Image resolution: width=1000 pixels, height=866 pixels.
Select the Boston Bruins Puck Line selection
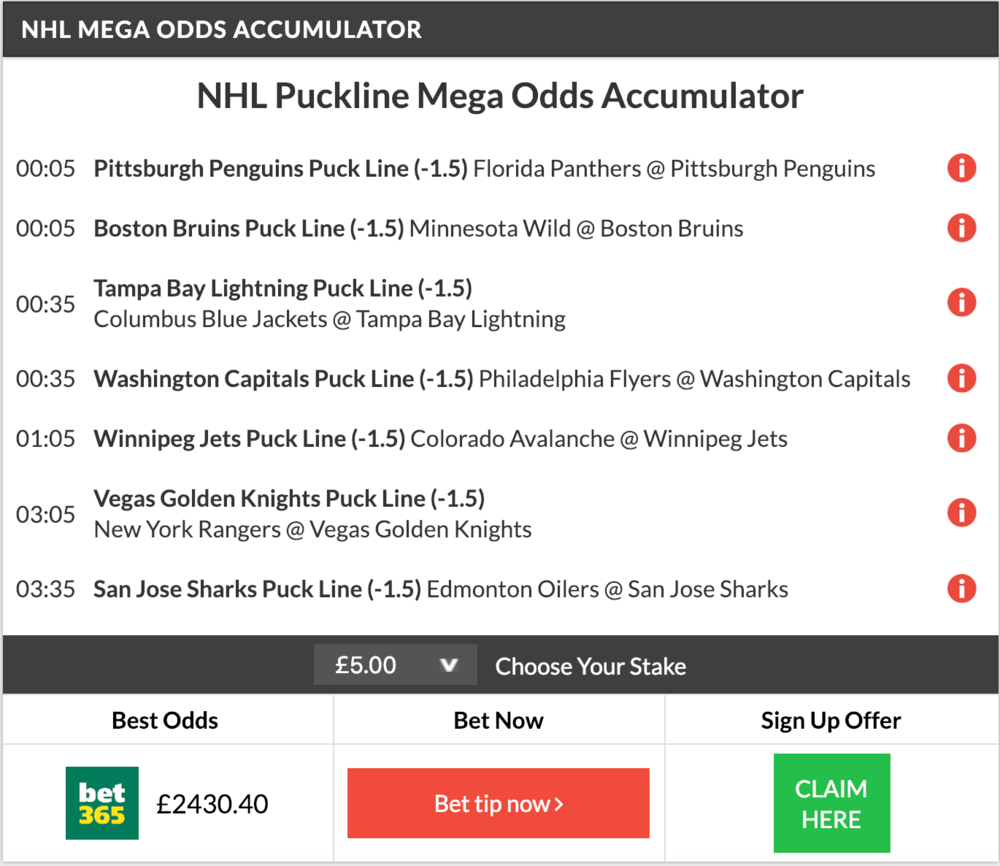pos(248,229)
